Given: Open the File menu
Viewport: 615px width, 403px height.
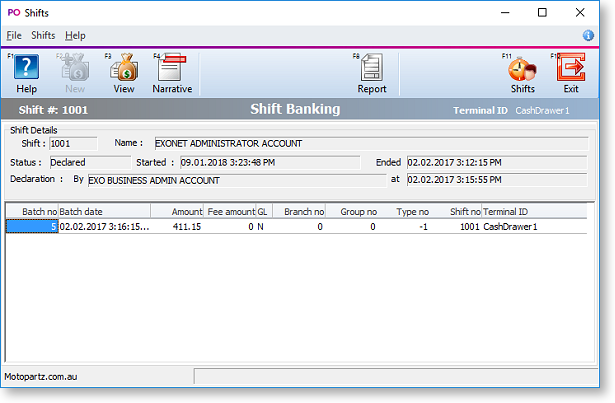Looking at the screenshot, I should 14,35.
